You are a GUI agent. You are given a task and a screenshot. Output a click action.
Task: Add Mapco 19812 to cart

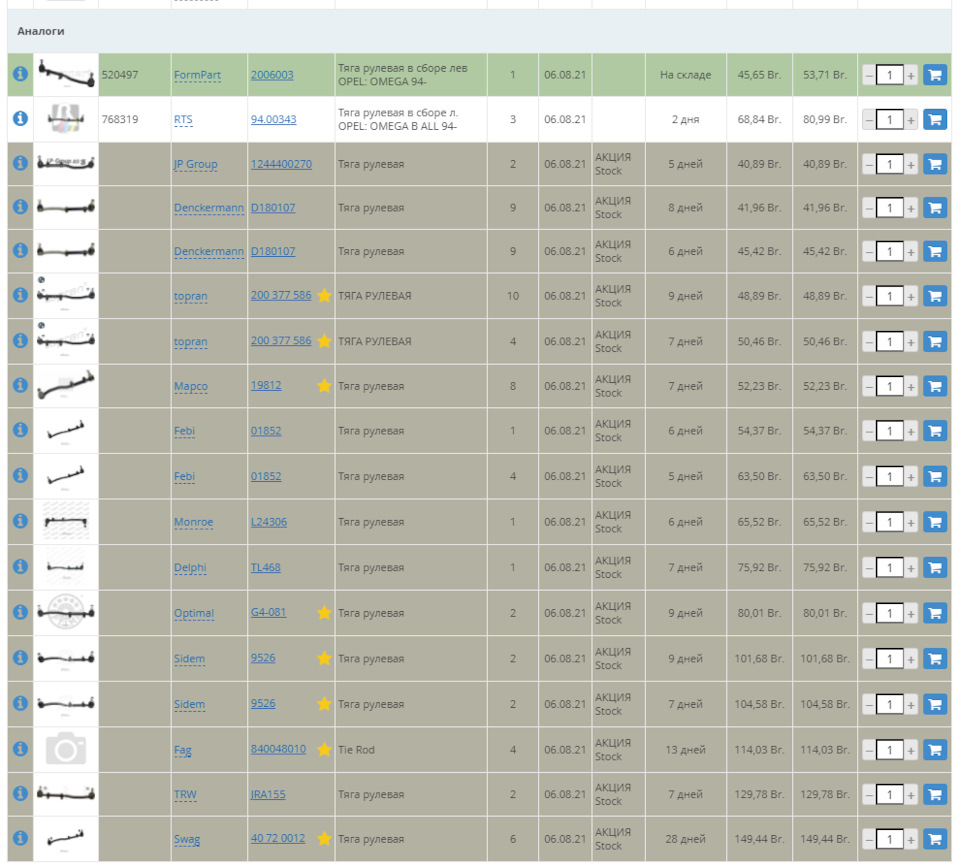935,386
